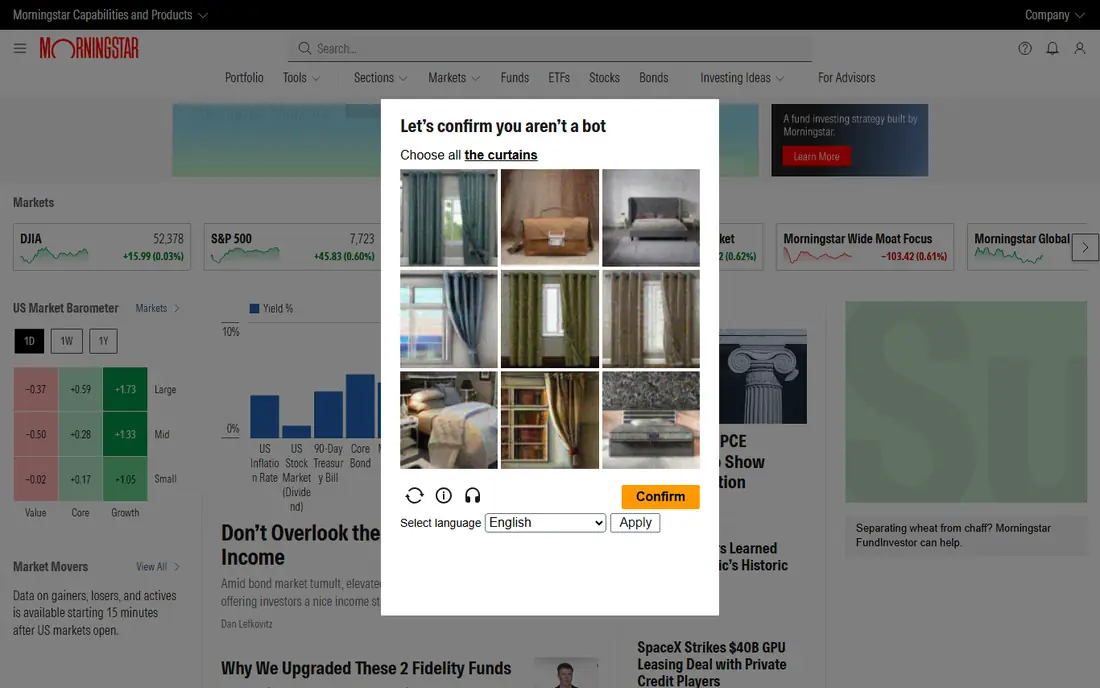Select bookshelf with gold curtain image
Viewport: 1100px width, 688px height.
[x=550, y=420]
